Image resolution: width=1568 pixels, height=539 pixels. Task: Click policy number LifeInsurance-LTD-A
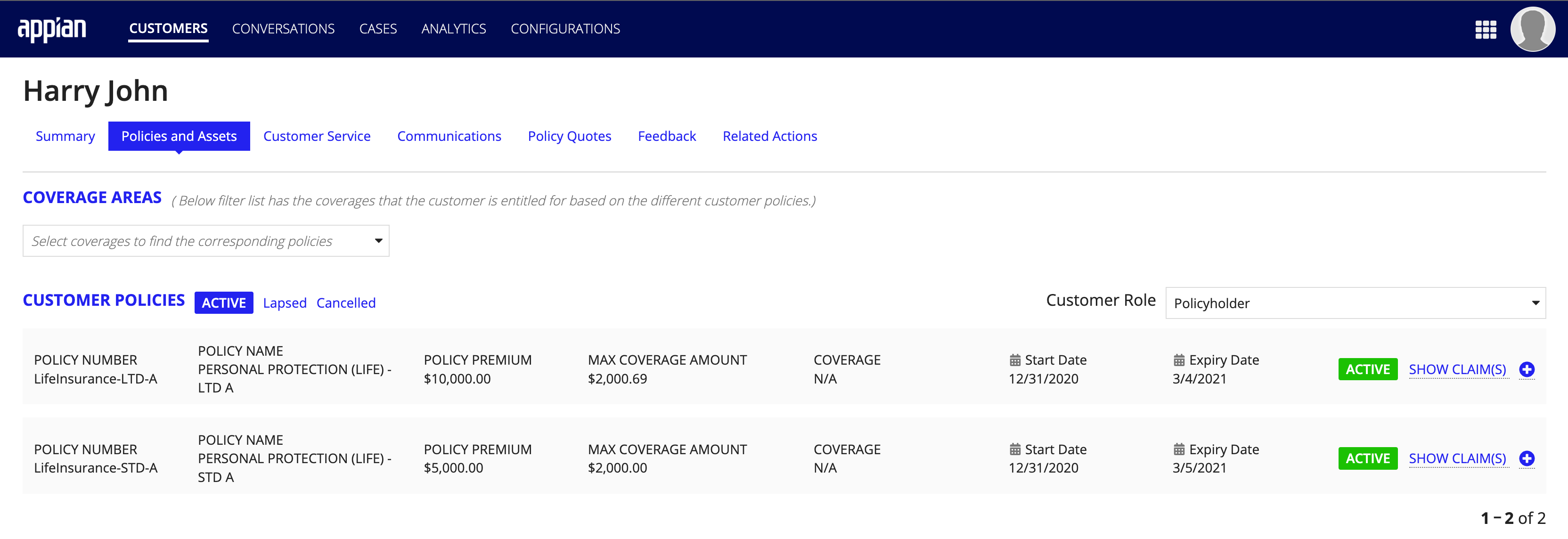pyautogui.click(x=96, y=378)
